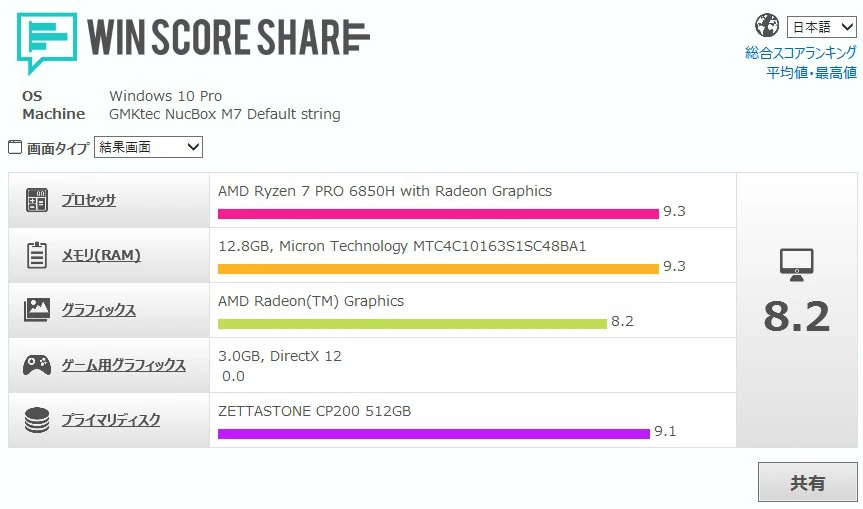Click the purple primary disk score bar

(433, 433)
